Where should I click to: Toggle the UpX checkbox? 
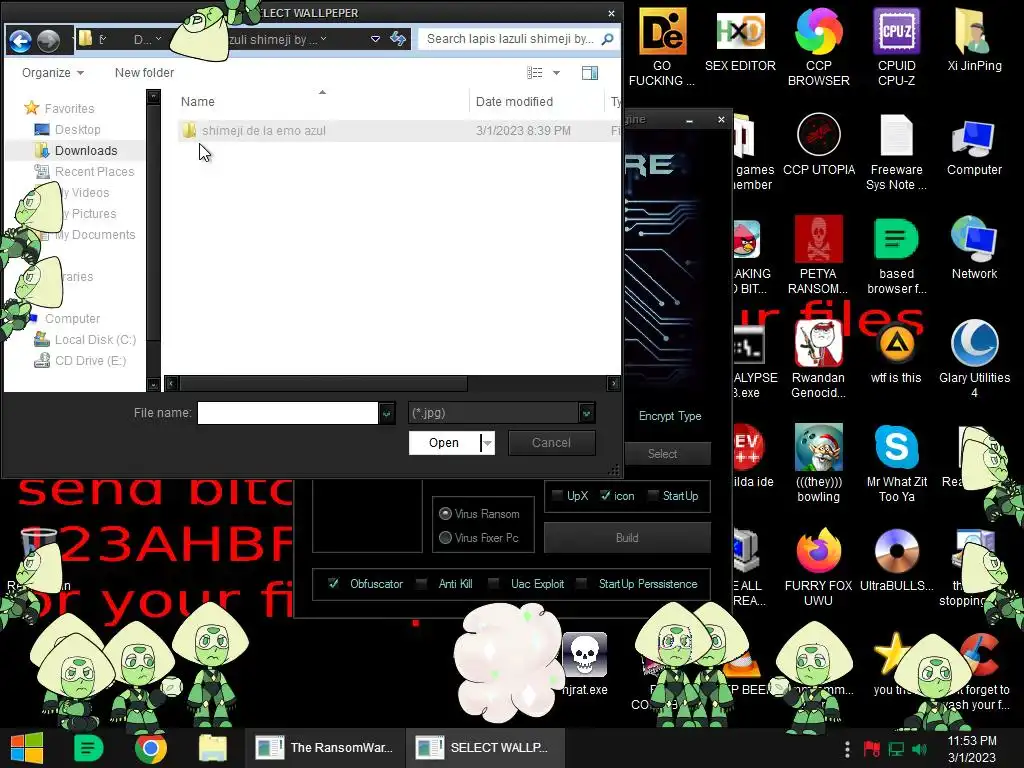tap(558, 496)
